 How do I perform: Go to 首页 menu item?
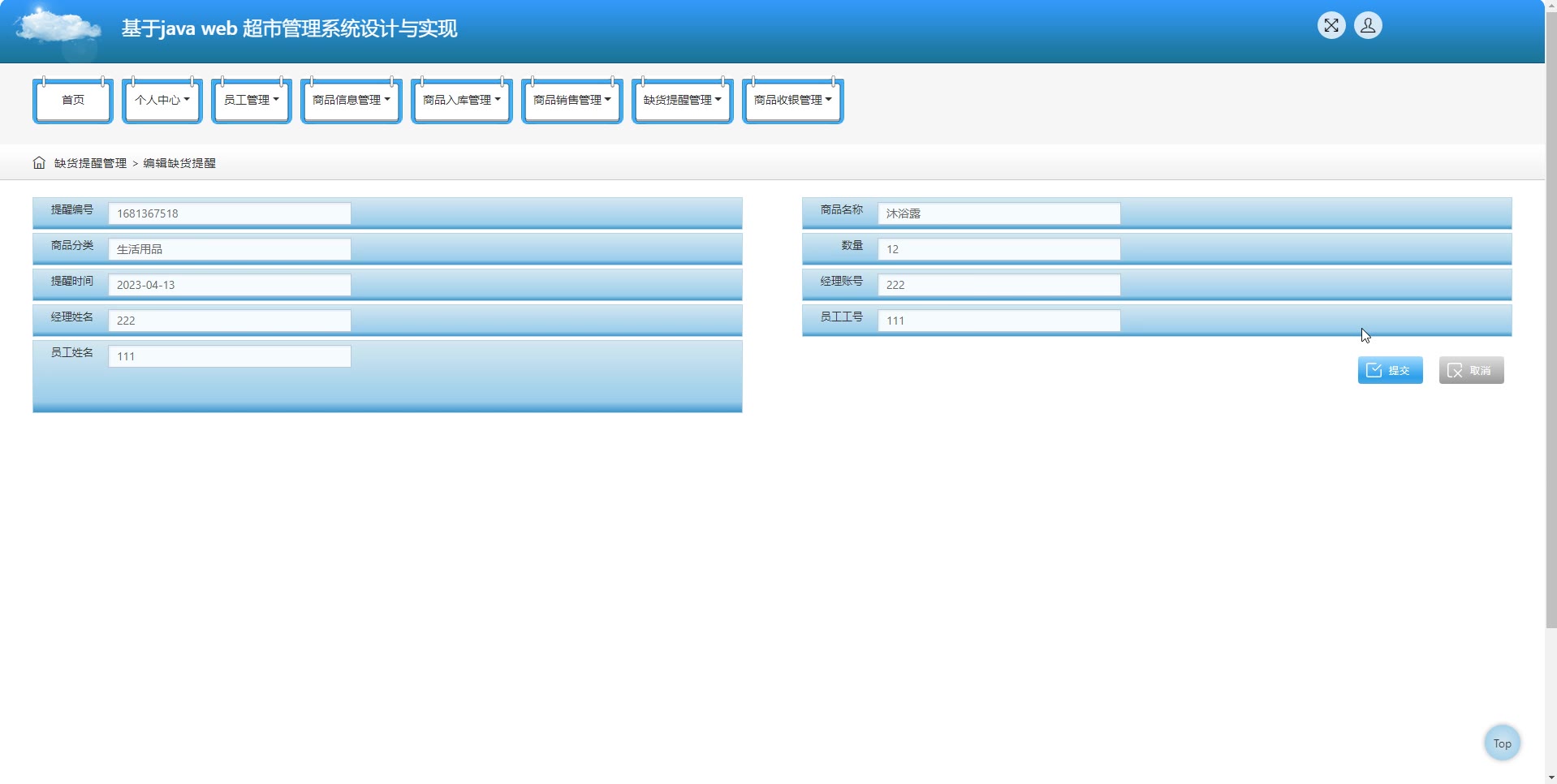click(73, 100)
